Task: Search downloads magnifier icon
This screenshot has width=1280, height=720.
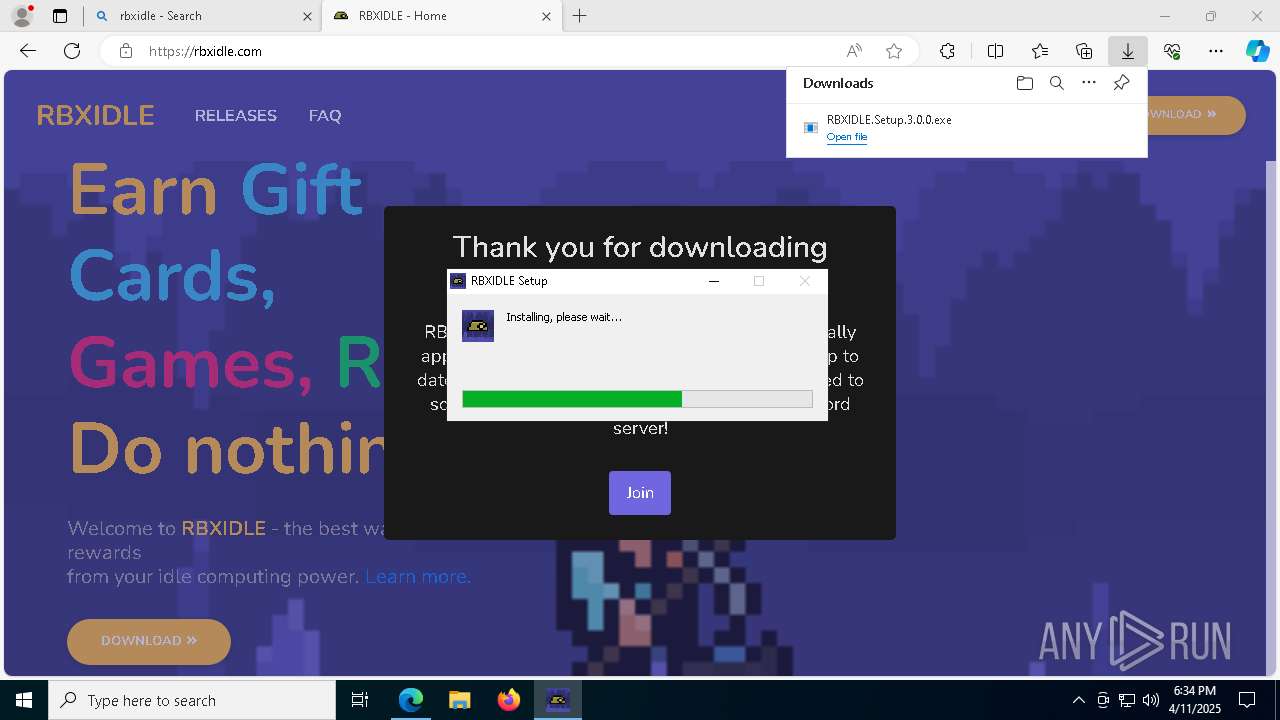Action: coord(1056,83)
